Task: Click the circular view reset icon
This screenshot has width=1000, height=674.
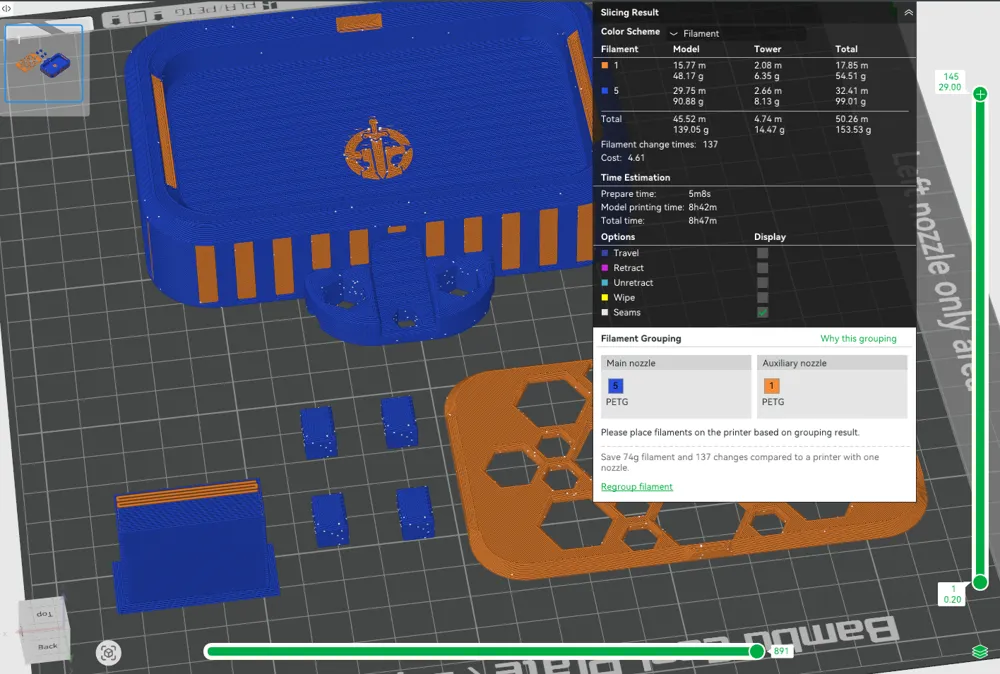Action: [x=108, y=653]
